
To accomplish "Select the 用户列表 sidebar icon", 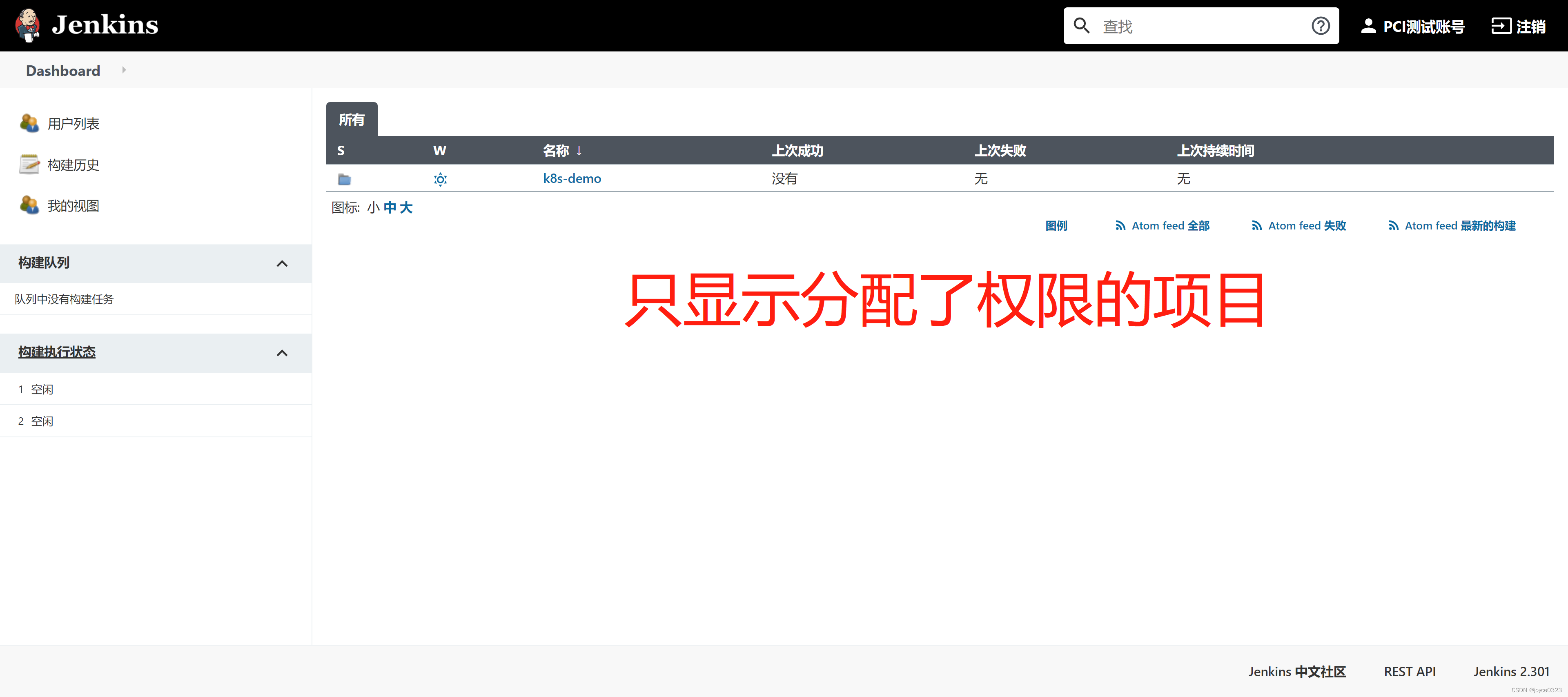I will [29, 123].
